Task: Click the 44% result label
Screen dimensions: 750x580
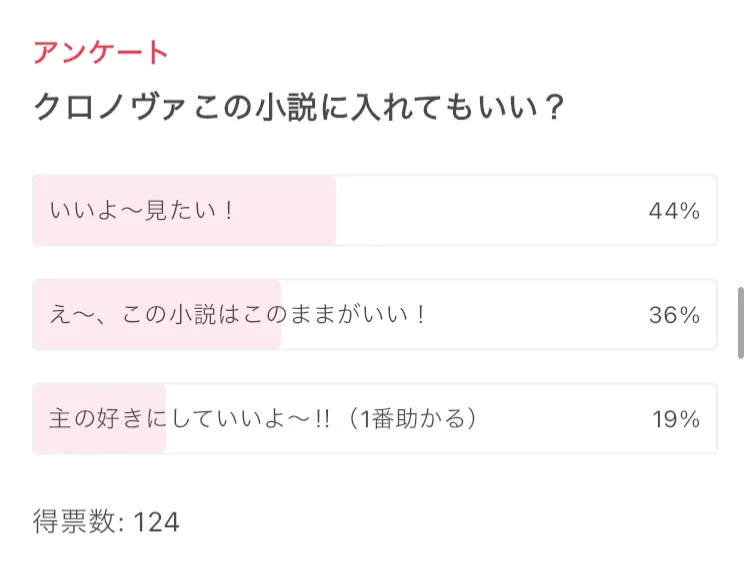Action: click(673, 211)
